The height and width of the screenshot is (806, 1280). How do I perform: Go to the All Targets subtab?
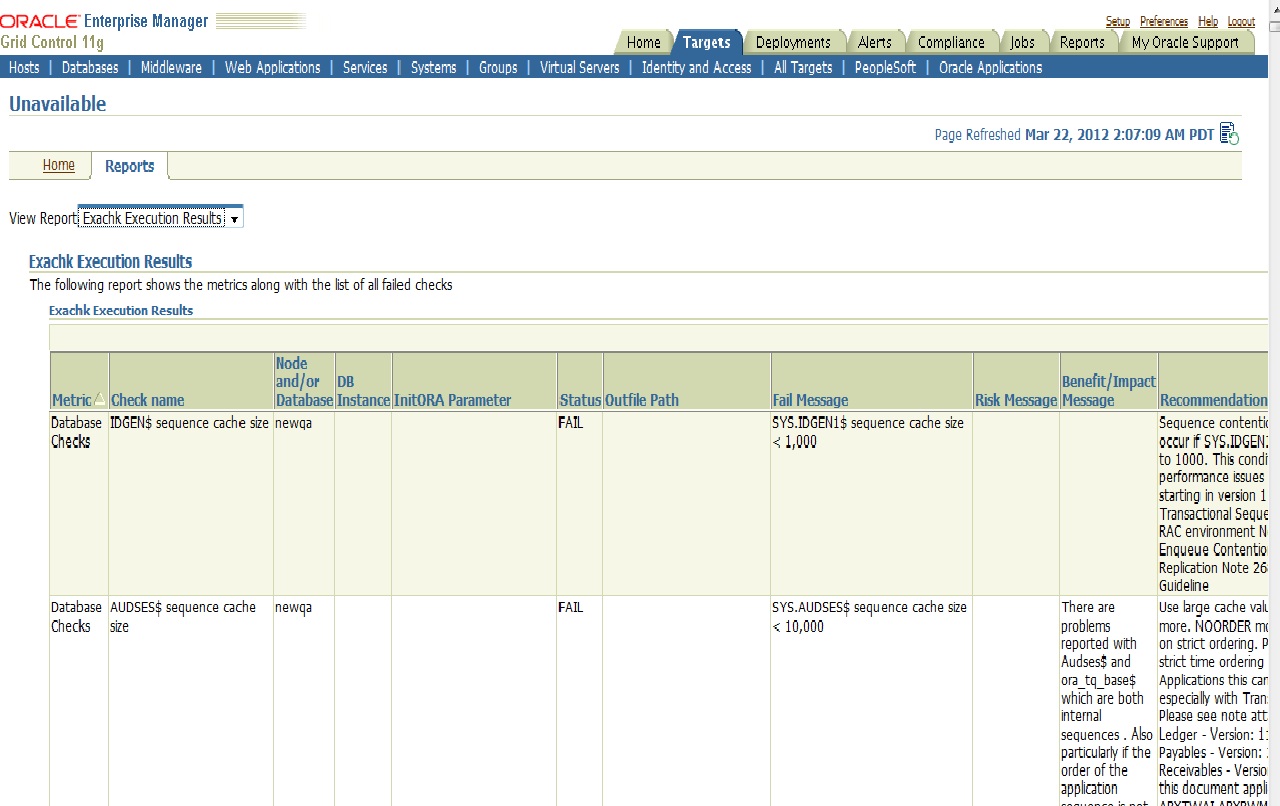[x=803, y=67]
